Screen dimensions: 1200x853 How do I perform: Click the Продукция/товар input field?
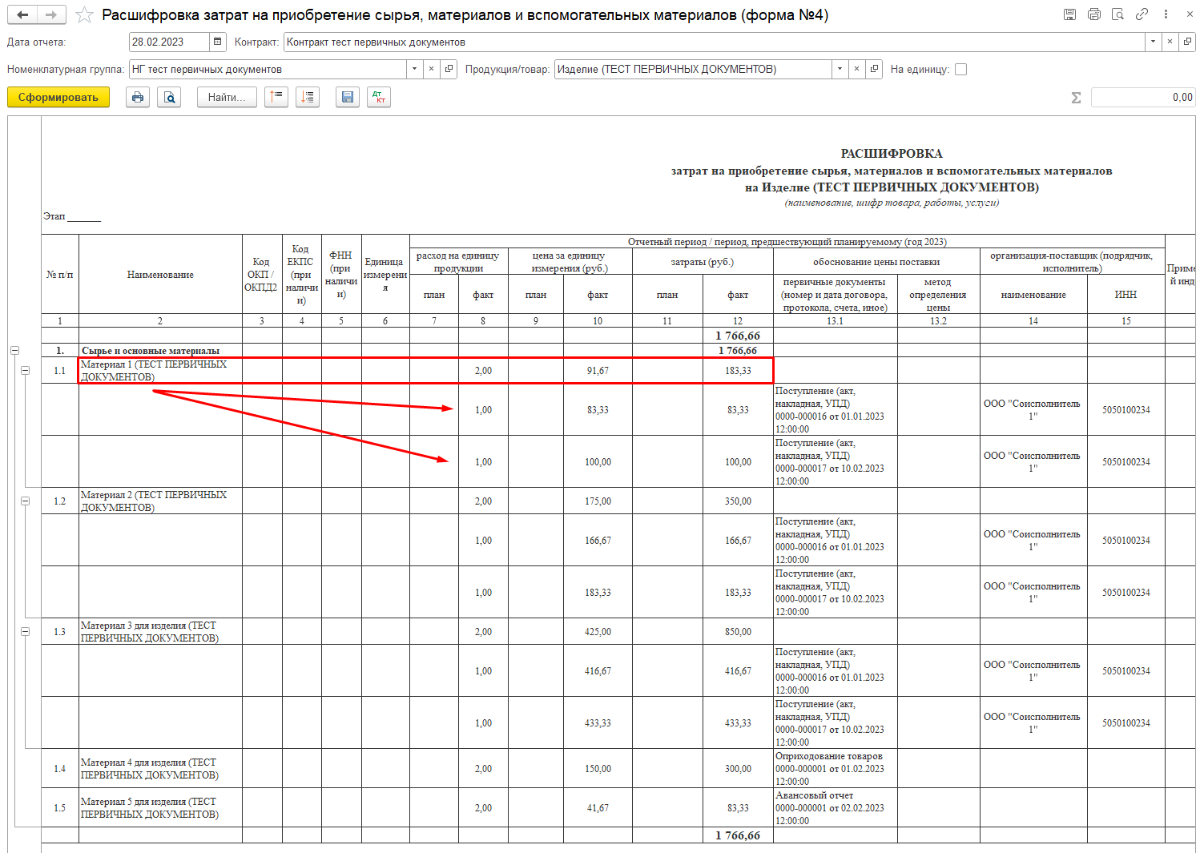(694, 69)
